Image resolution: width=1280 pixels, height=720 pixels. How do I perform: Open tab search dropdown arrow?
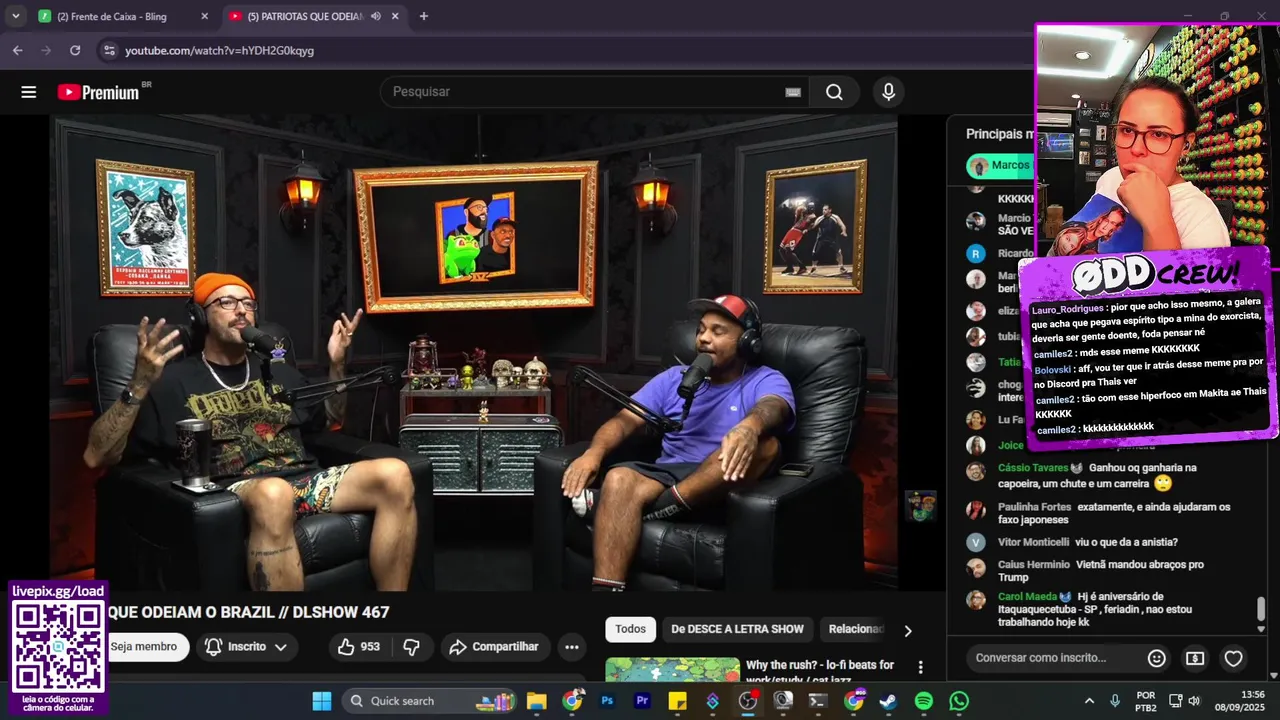click(x=15, y=16)
